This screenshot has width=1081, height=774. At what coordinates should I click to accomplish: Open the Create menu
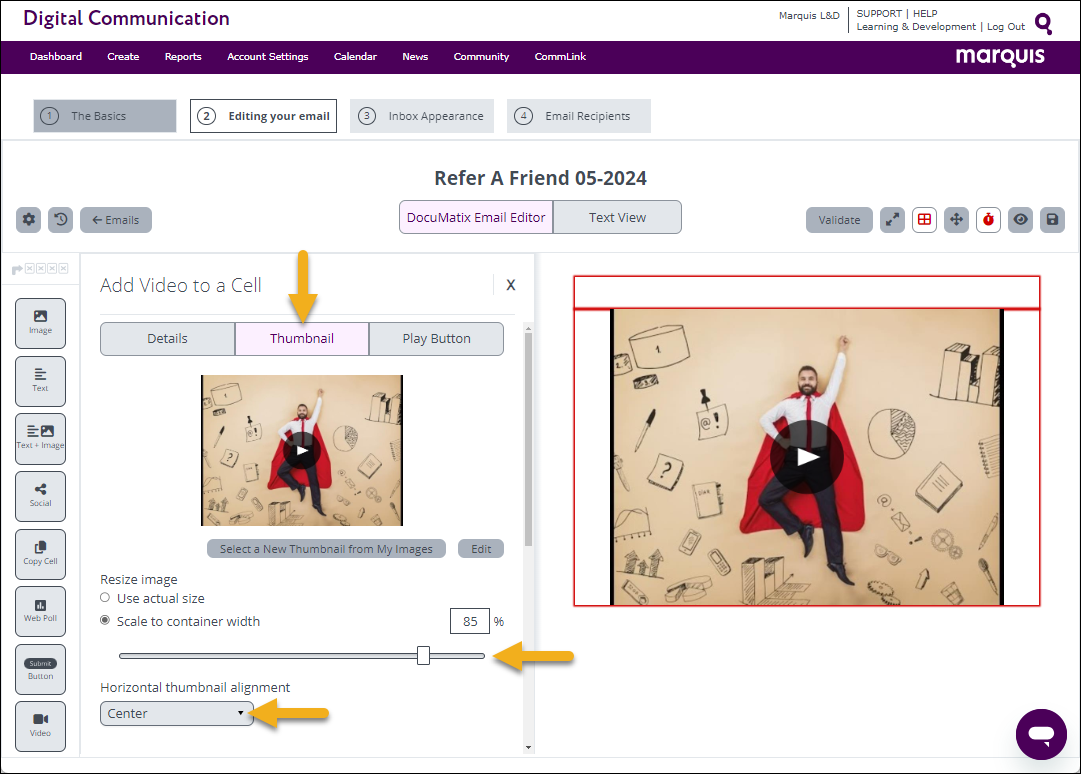pos(123,57)
